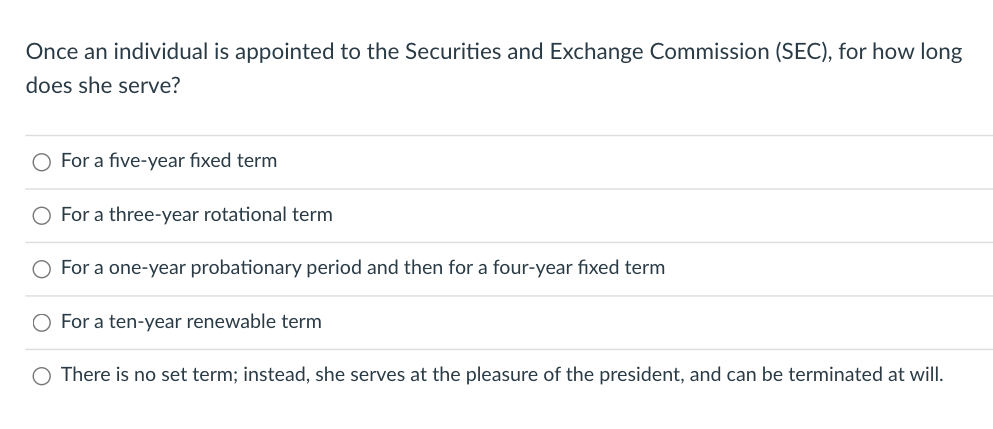Click the question's first line about the SEC

coord(493,52)
